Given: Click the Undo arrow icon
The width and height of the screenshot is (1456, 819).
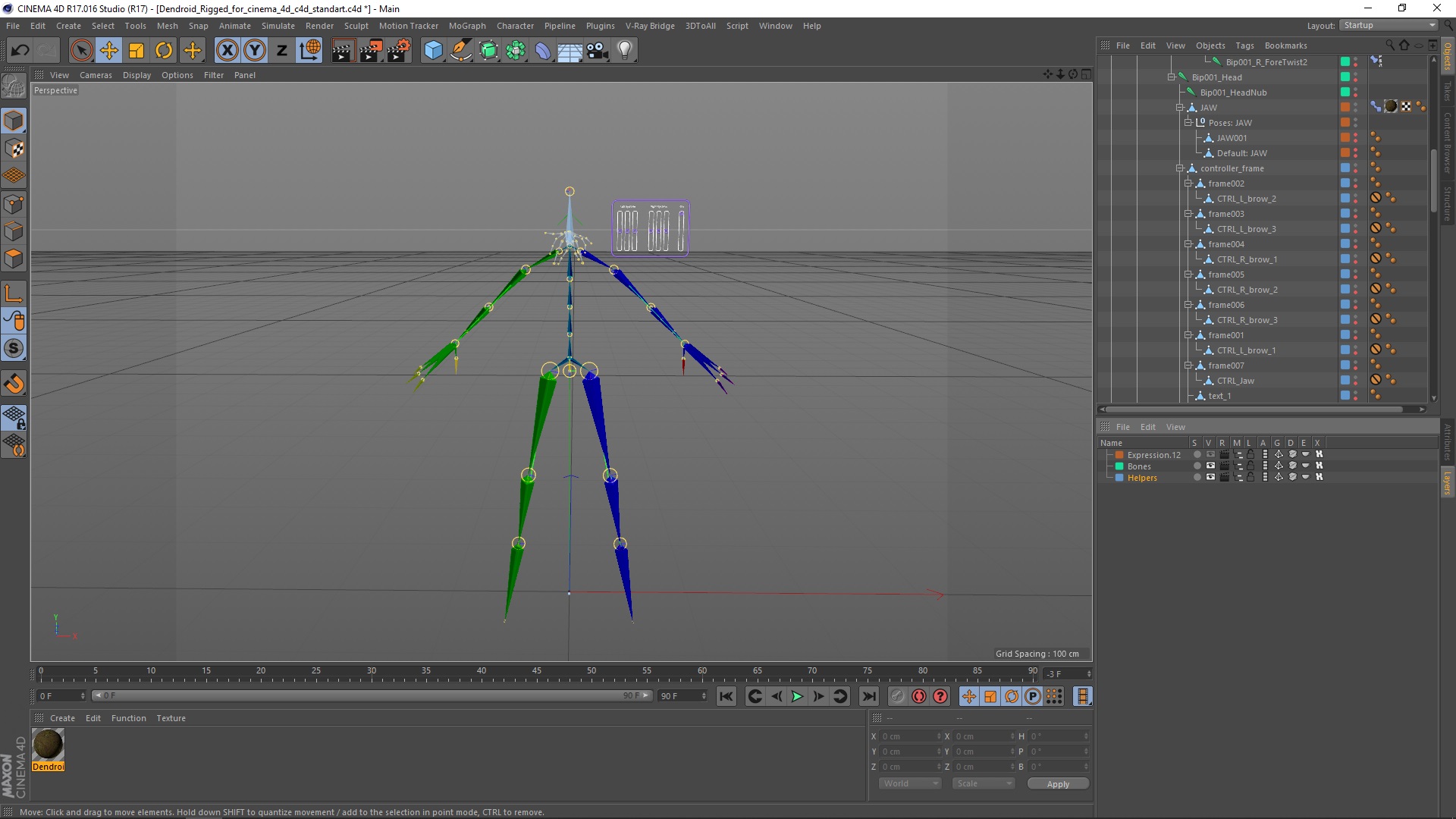Looking at the screenshot, I should (x=20, y=50).
